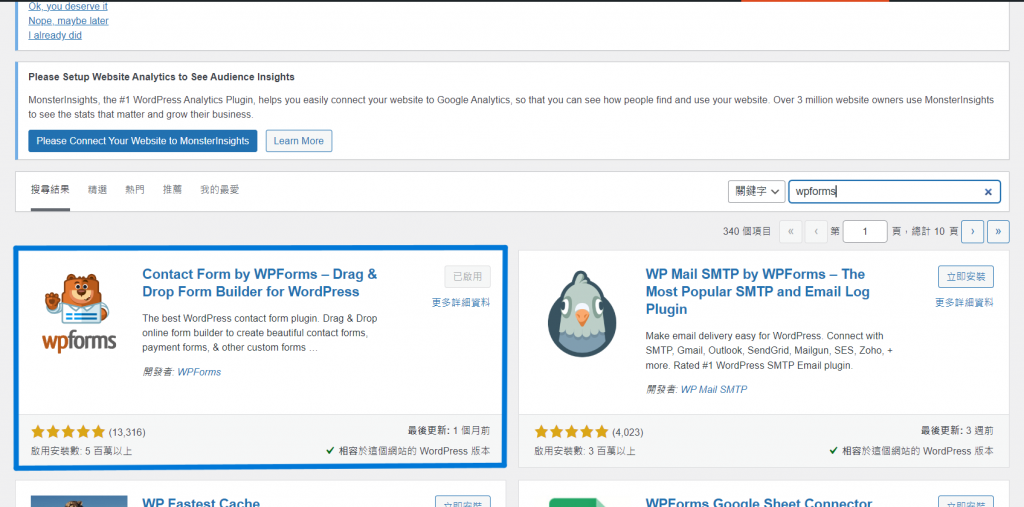Click the Learn More button
Image resolution: width=1024 pixels, height=507 pixels.
299,140
